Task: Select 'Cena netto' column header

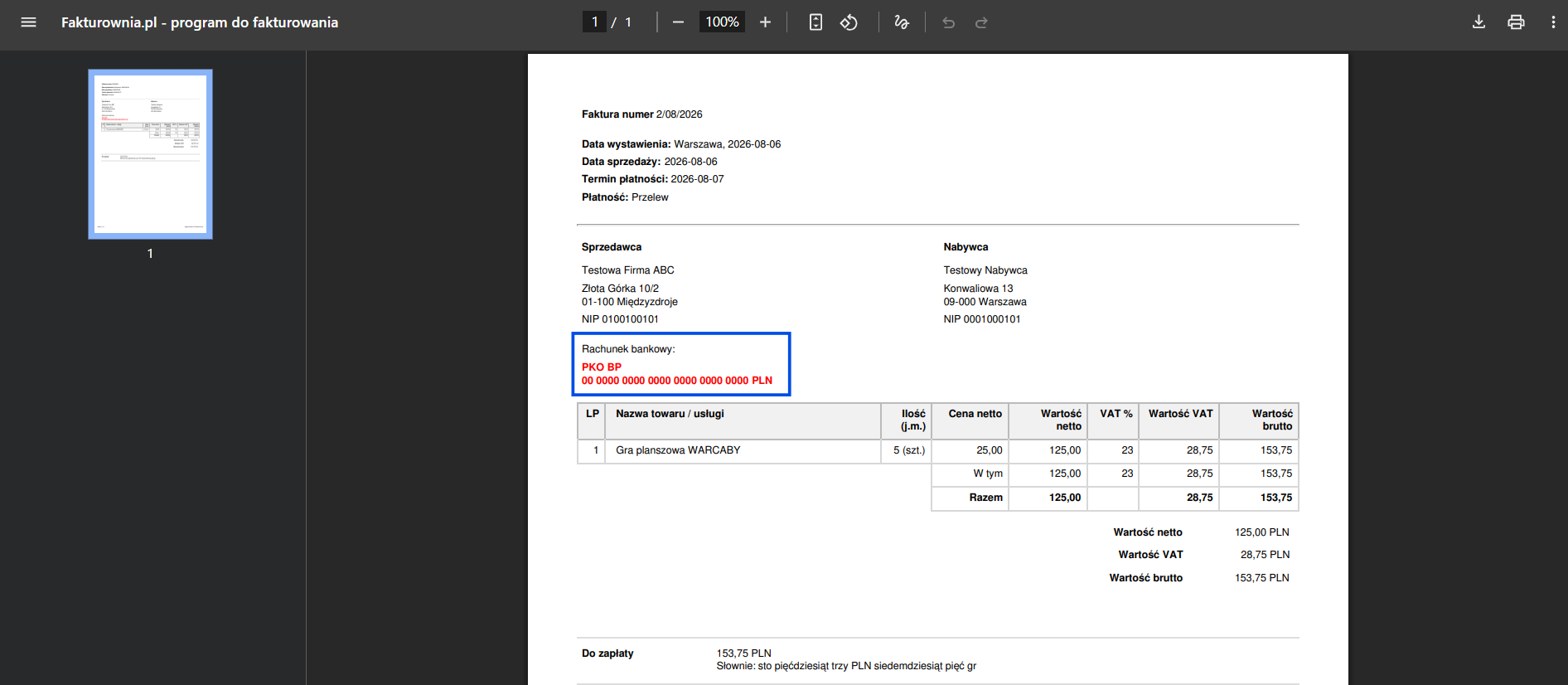Action: point(975,414)
